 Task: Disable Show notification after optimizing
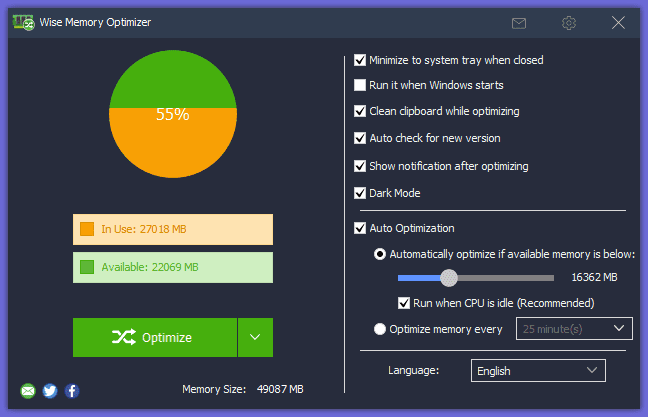point(360,166)
